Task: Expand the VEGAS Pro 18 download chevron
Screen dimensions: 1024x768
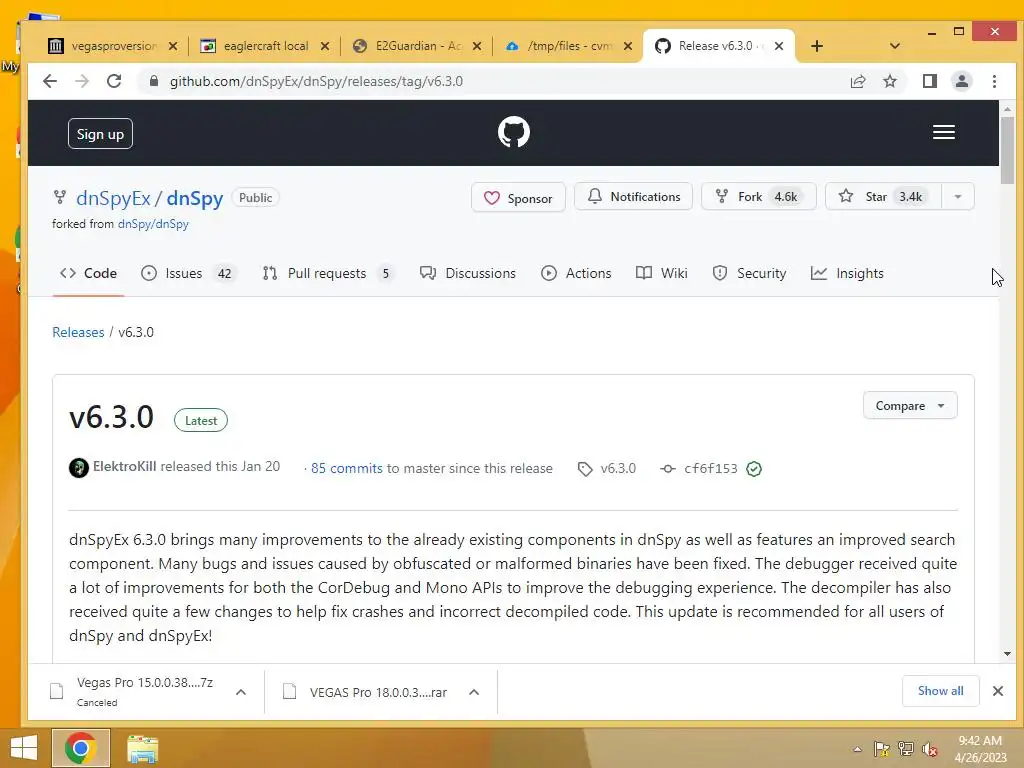Action: click(x=474, y=692)
